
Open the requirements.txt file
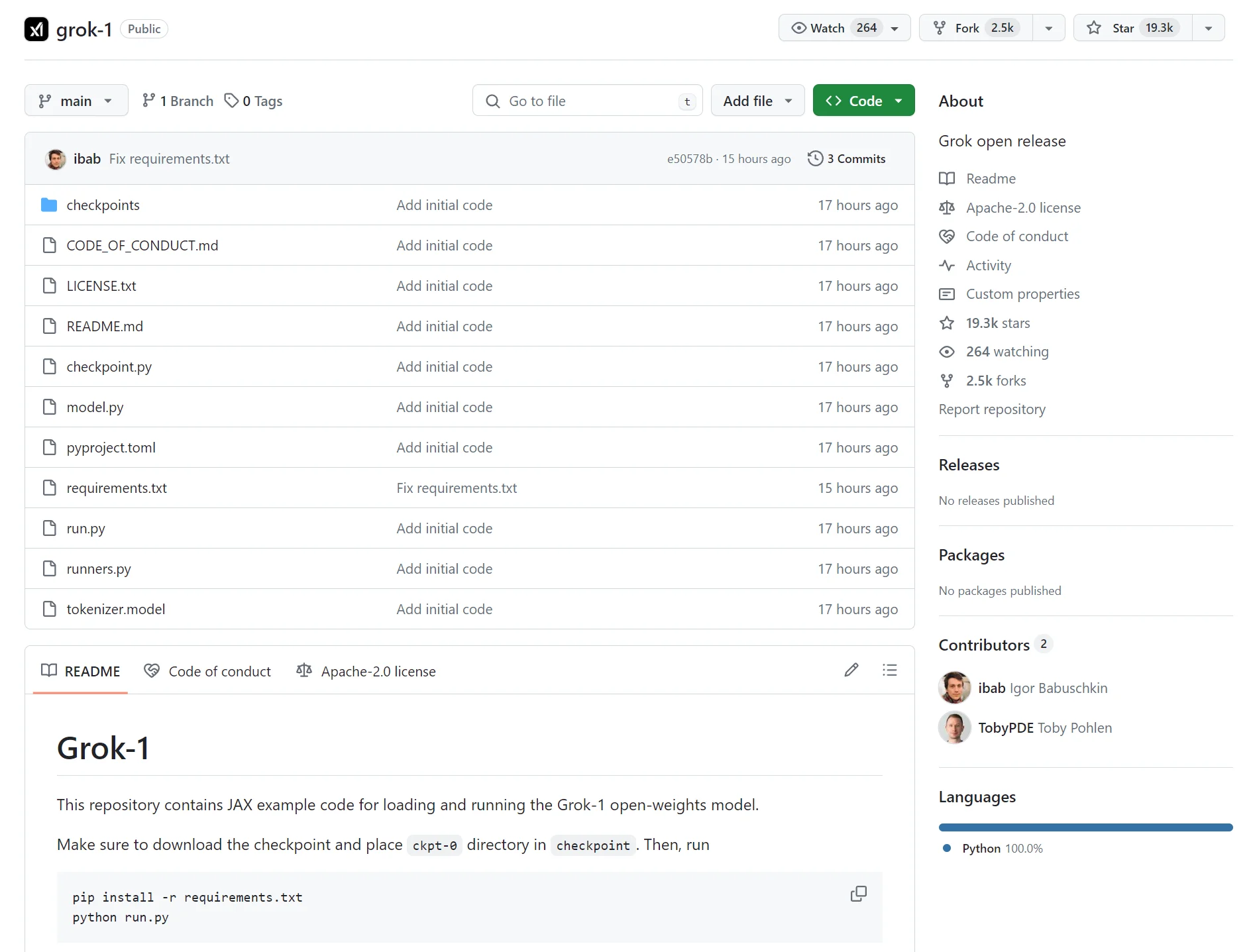coord(117,488)
